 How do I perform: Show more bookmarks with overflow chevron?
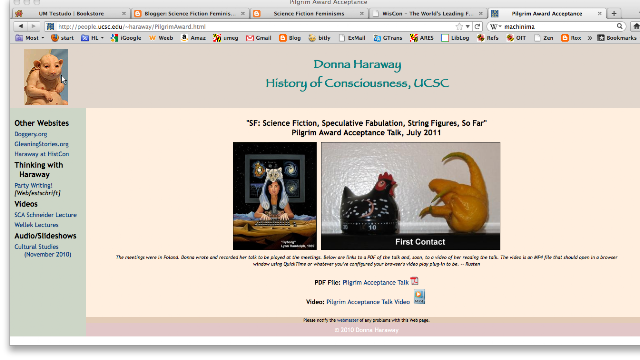click(x=590, y=38)
